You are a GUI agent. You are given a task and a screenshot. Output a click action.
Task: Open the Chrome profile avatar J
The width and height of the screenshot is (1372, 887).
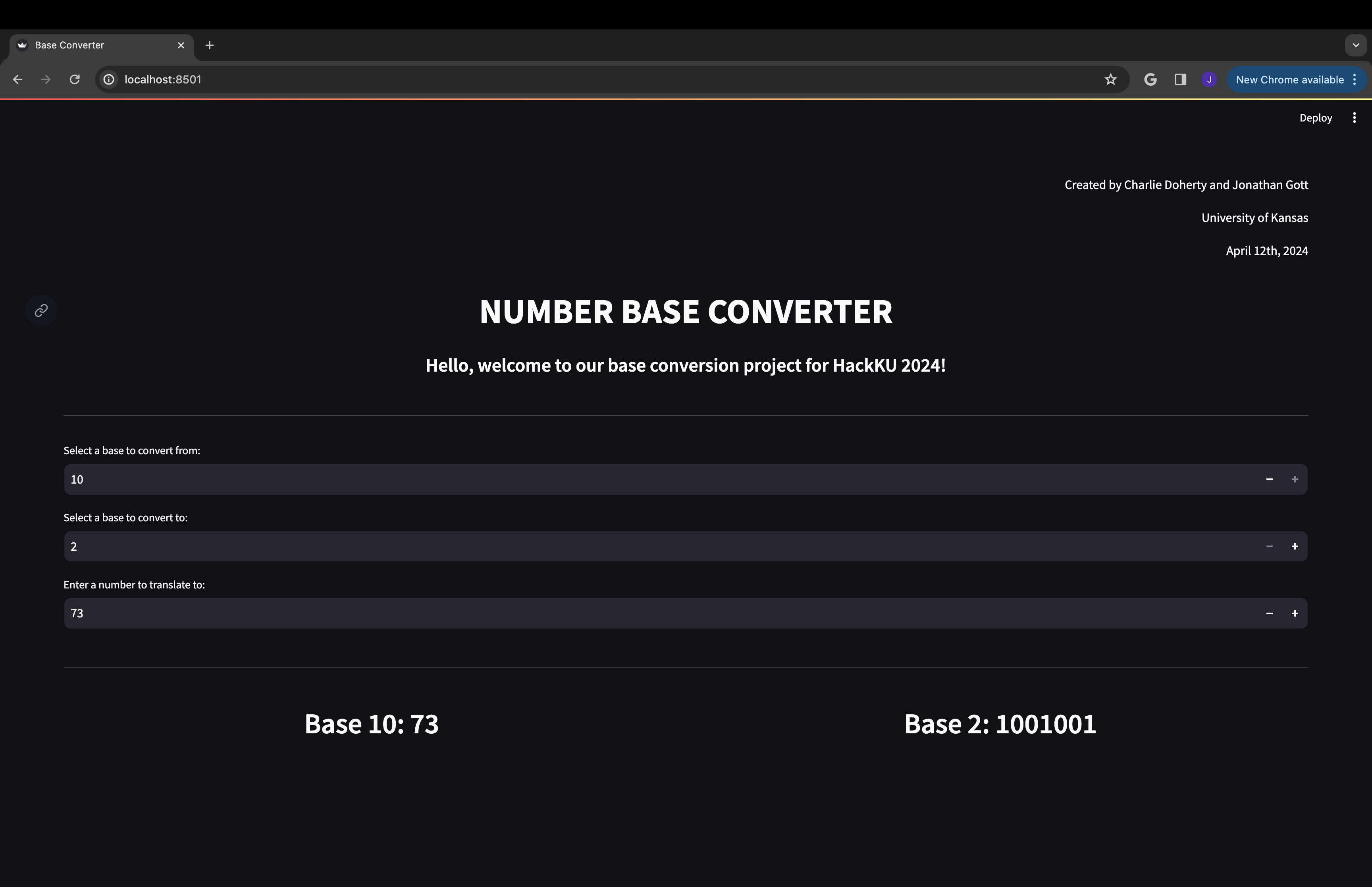point(1209,79)
